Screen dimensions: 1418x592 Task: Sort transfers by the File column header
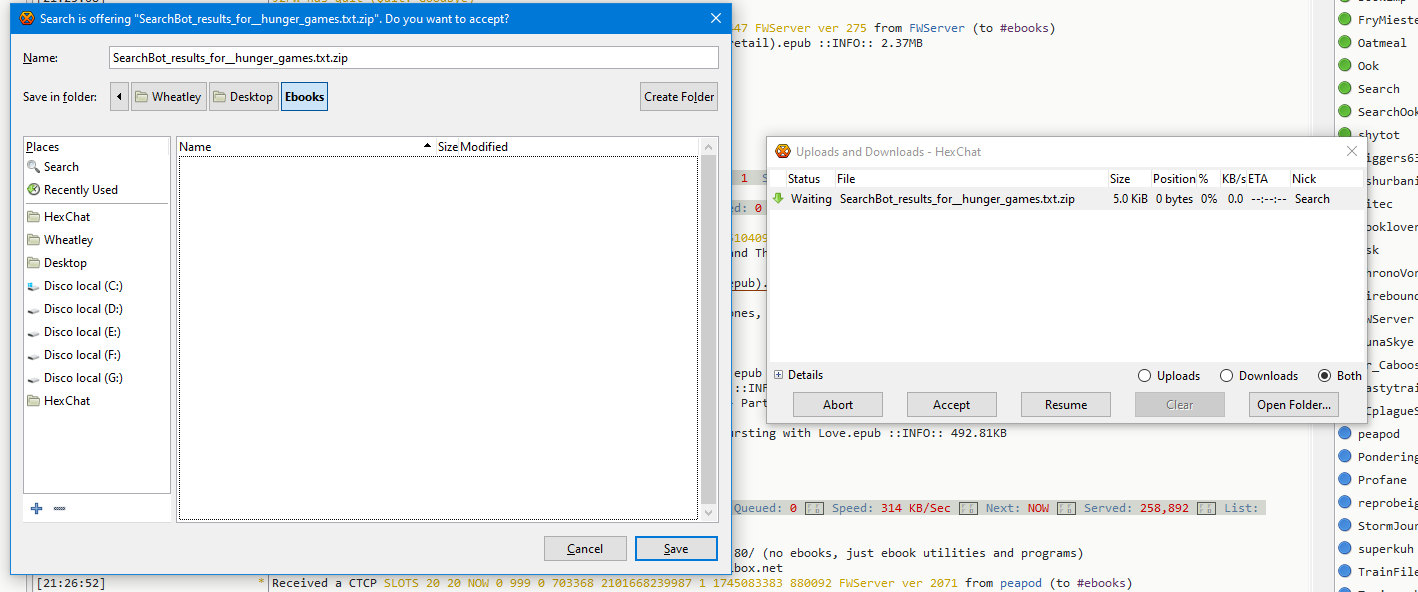(972, 179)
